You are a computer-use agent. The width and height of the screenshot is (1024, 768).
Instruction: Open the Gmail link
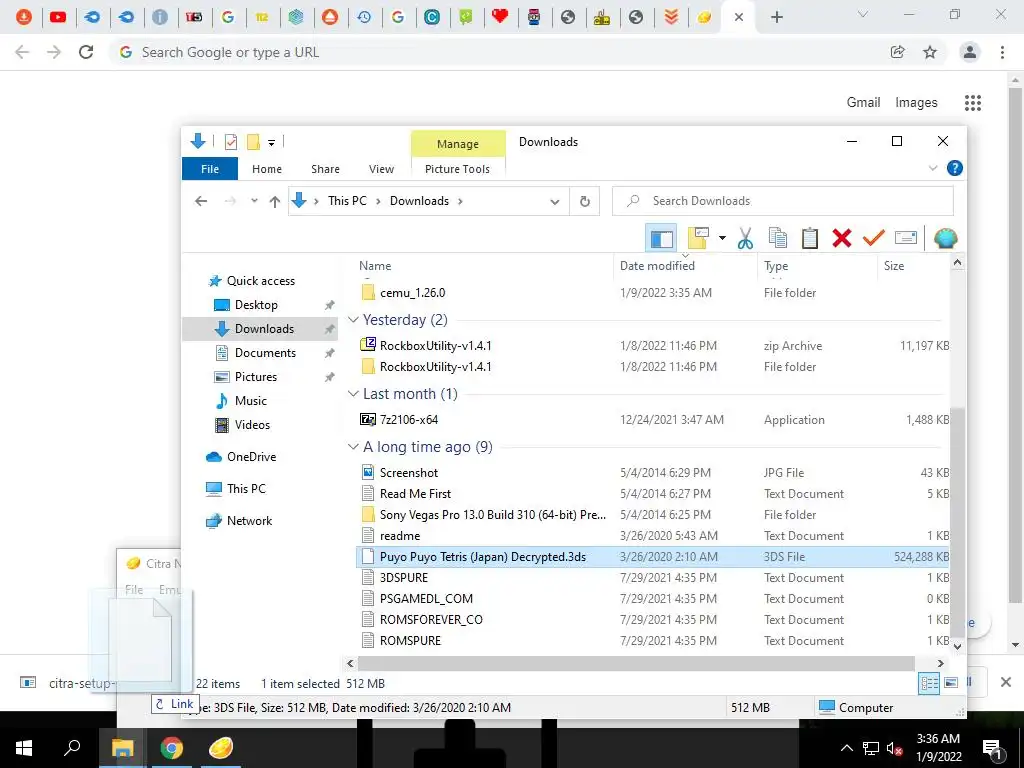[x=863, y=103]
